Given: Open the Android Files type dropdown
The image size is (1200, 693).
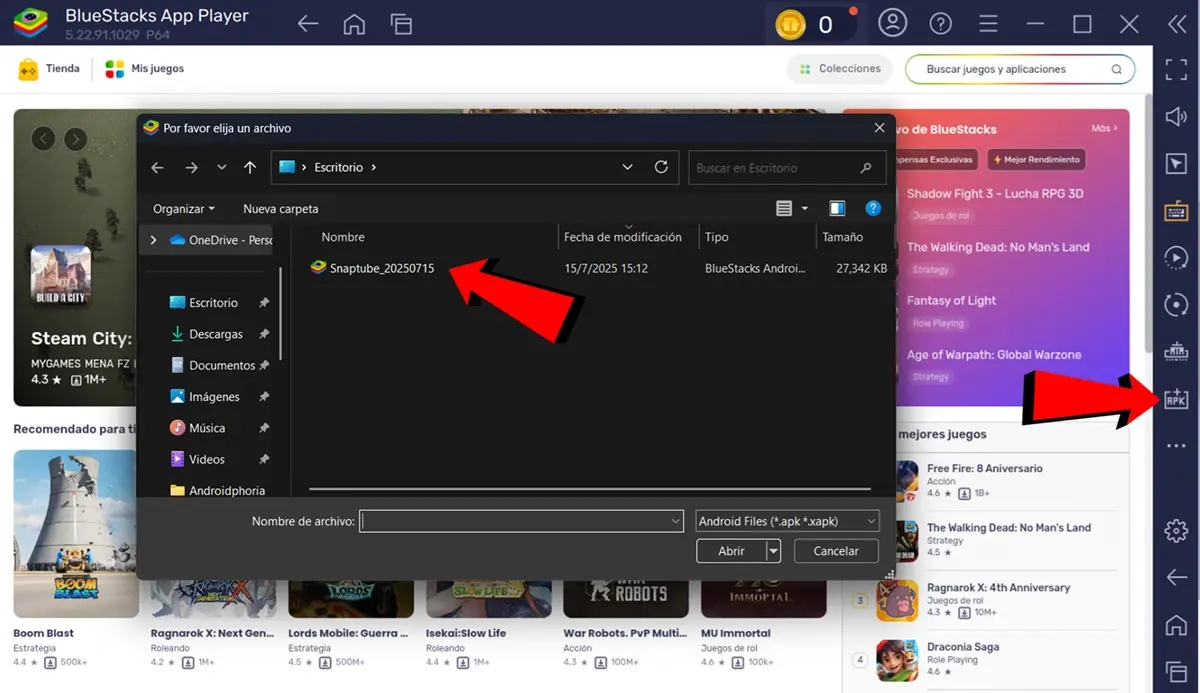Looking at the screenshot, I should point(787,521).
